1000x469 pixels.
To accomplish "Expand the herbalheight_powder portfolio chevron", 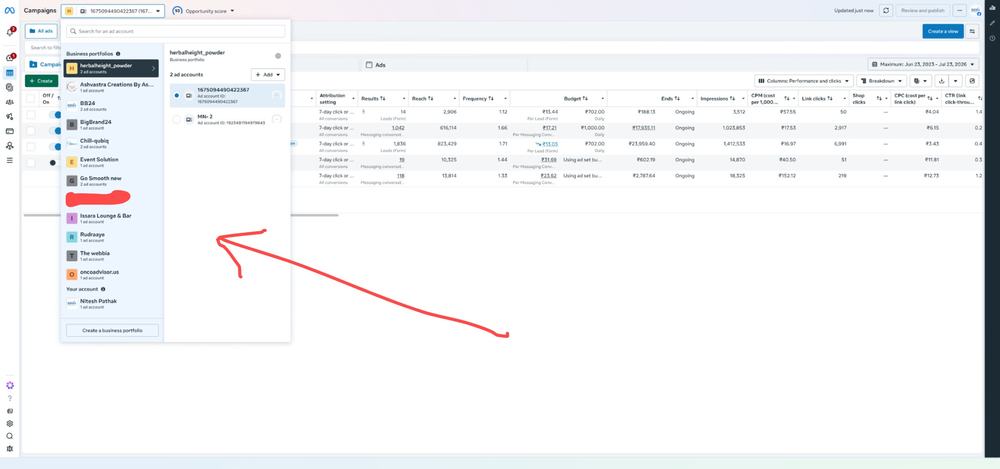I will click(153, 68).
